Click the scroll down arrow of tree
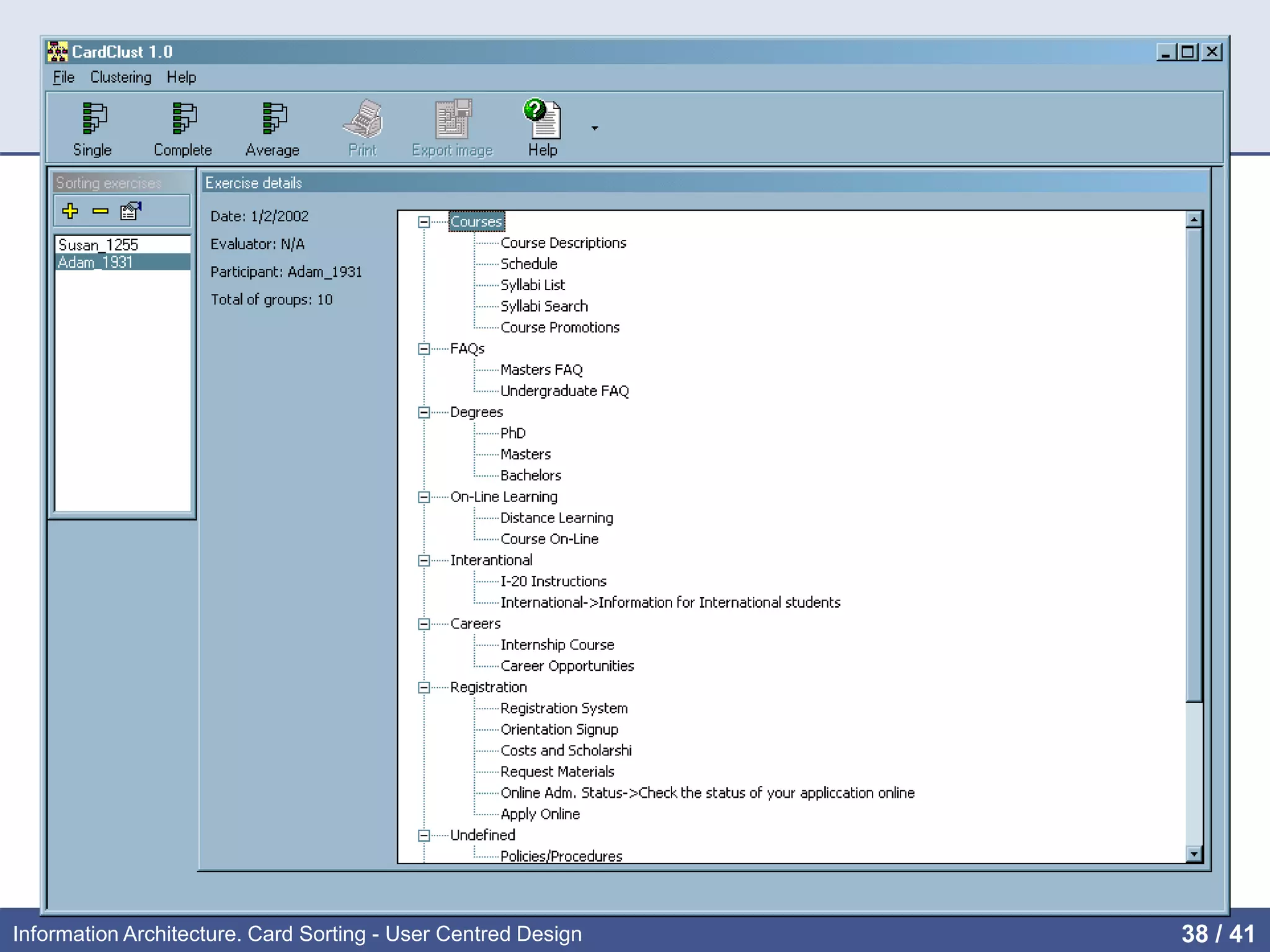Screen dimensions: 1270x952 pyautogui.click(x=1194, y=854)
